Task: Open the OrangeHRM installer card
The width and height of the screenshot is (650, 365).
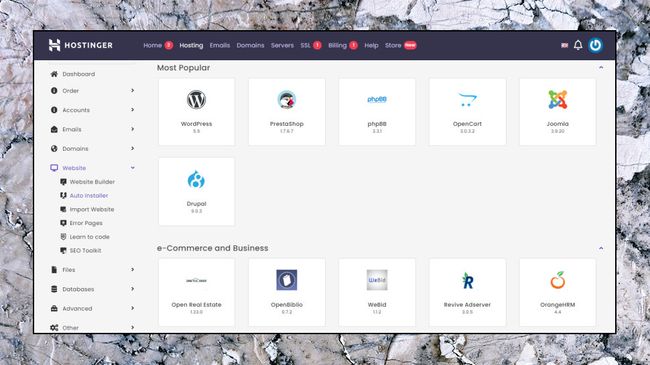Action: (x=558, y=292)
